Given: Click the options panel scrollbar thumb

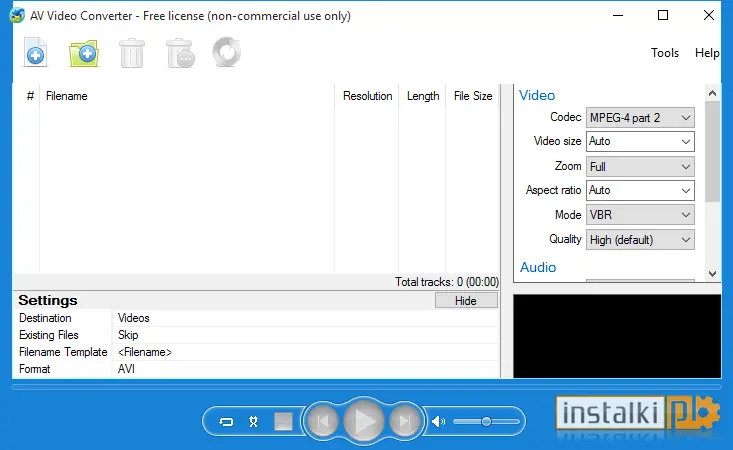Looking at the screenshot, I should [x=712, y=151].
